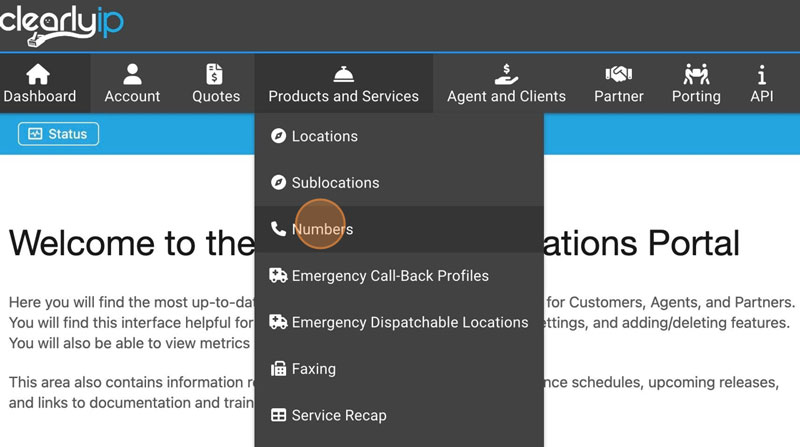Open the Agent and Clients menu
Screen dimensions: 800x447
(x=506, y=96)
